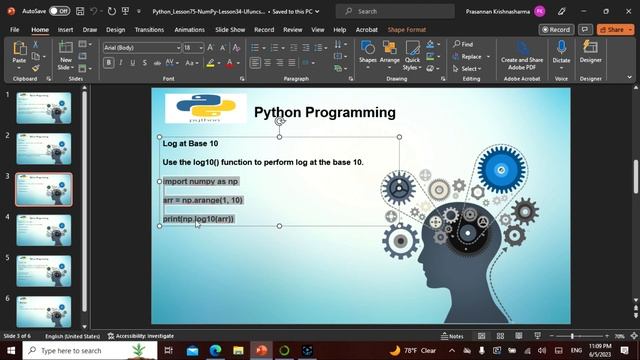Click Find in Editing group

[464, 44]
